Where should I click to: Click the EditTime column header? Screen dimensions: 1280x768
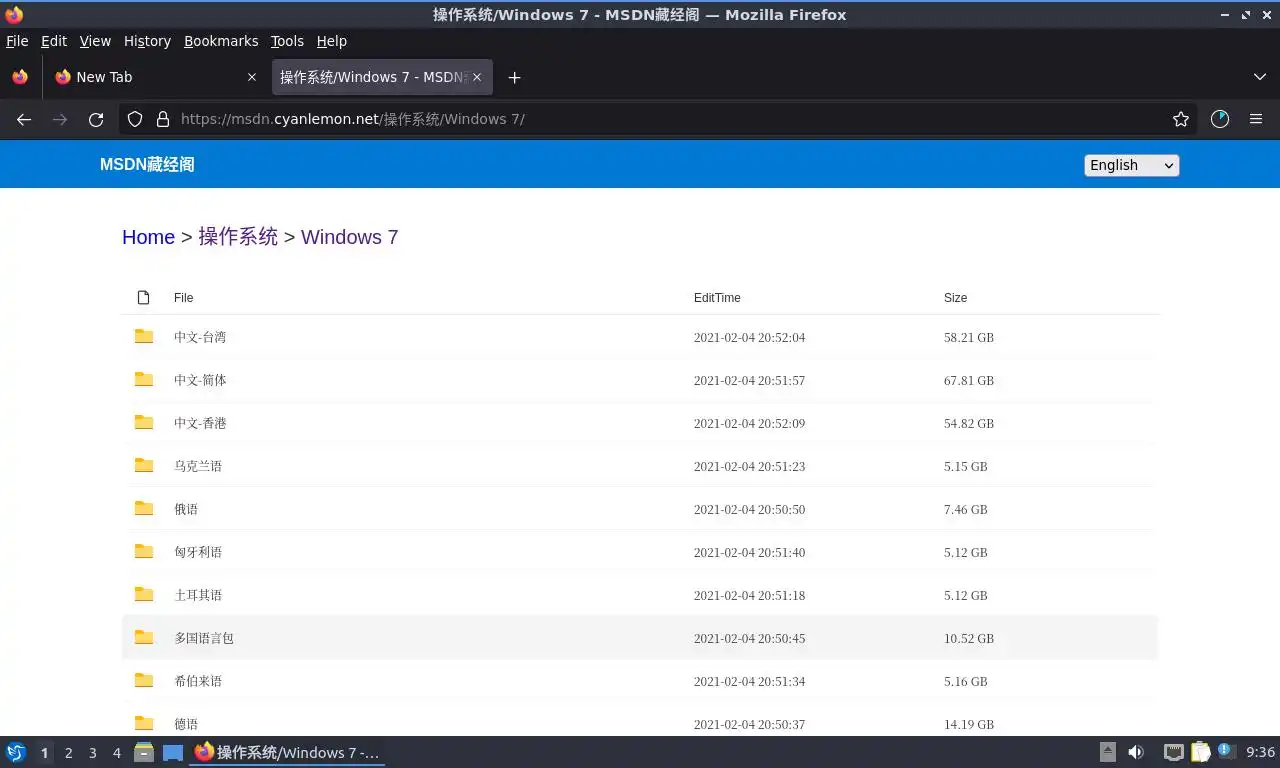[x=717, y=298]
